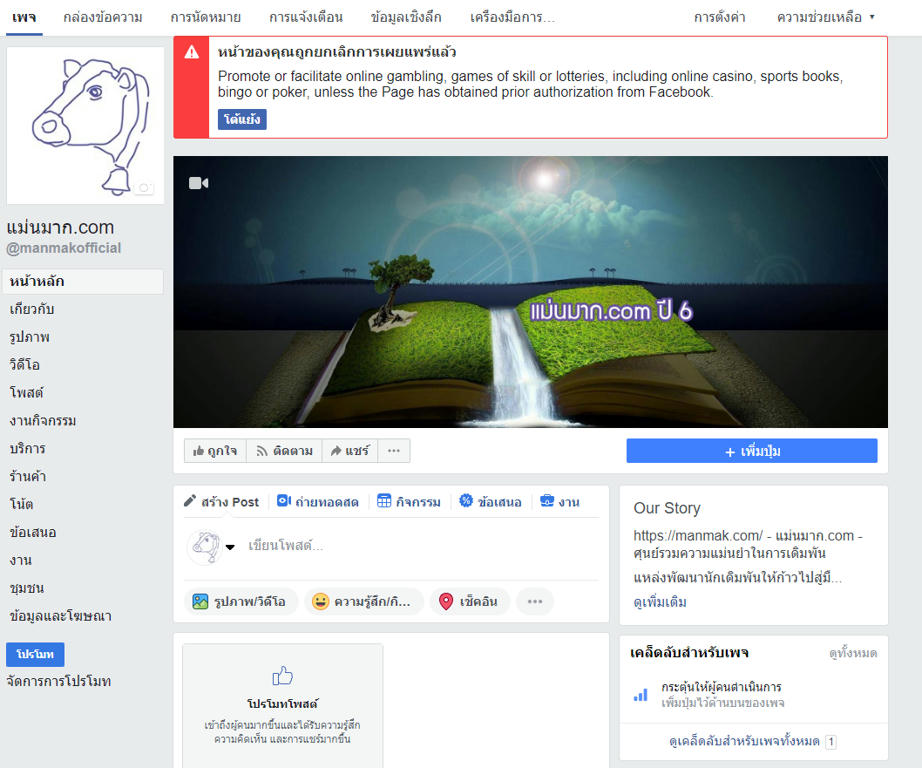Click the video camera icon on cover
922x768 pixels.
click(199, 183)
